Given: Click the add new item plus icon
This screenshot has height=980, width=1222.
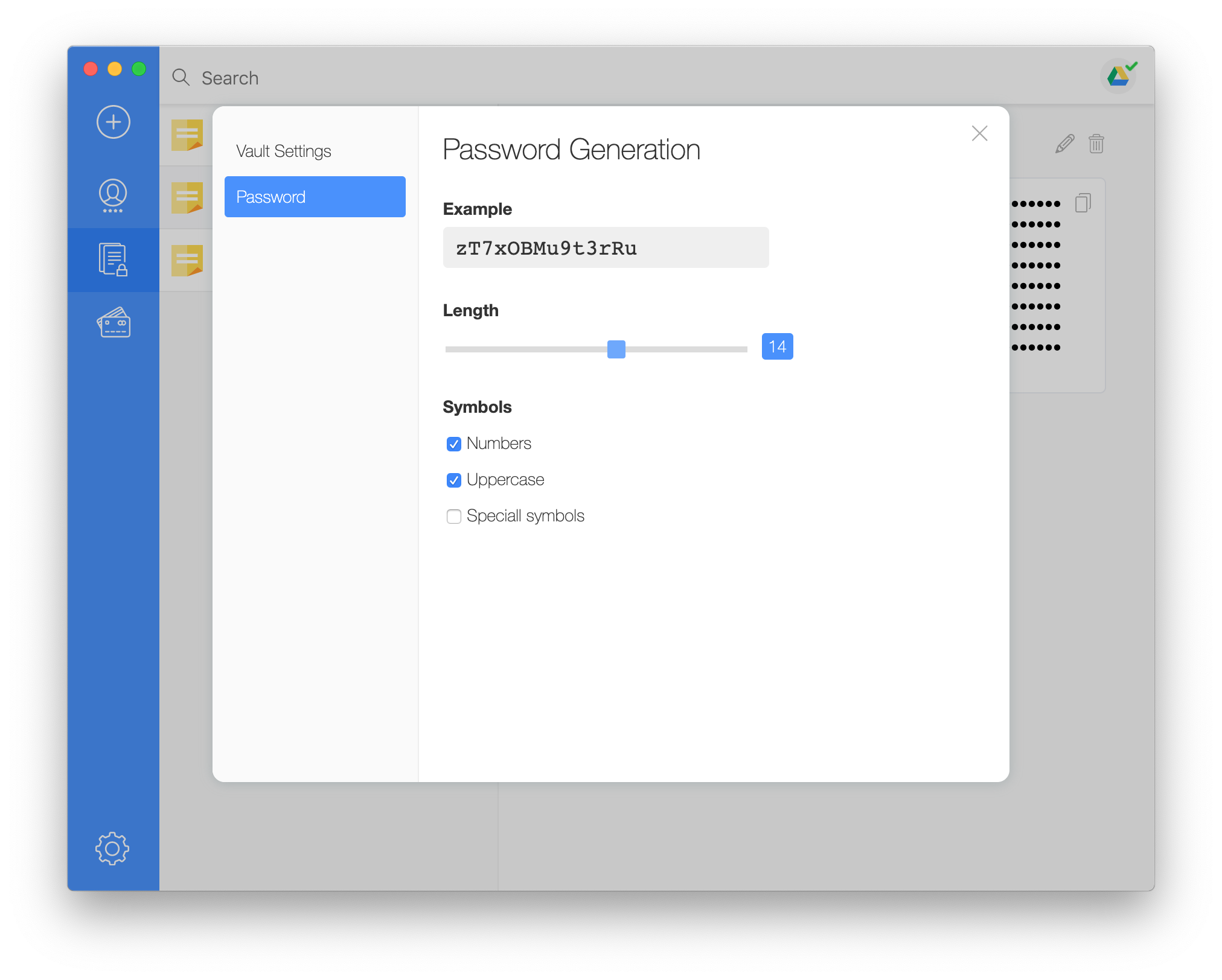Looking at the screenshot, I should click(114, 122).
